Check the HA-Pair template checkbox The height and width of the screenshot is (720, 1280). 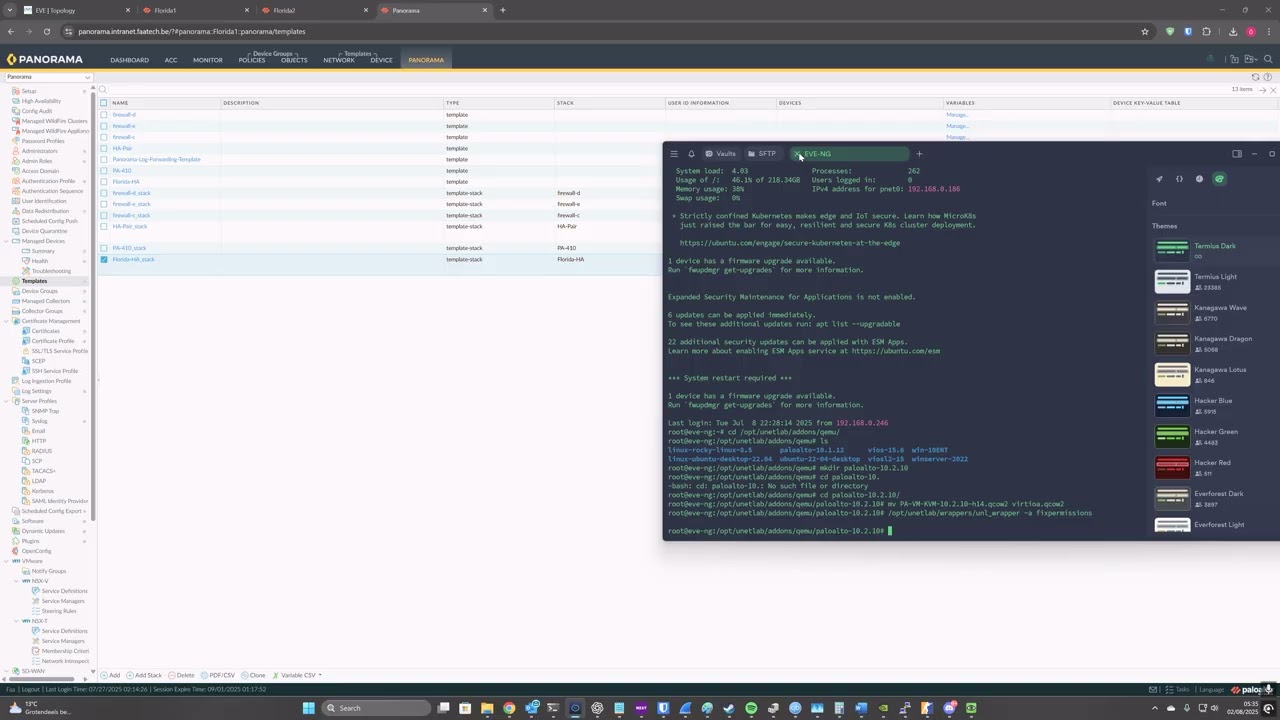coord(103,148)
